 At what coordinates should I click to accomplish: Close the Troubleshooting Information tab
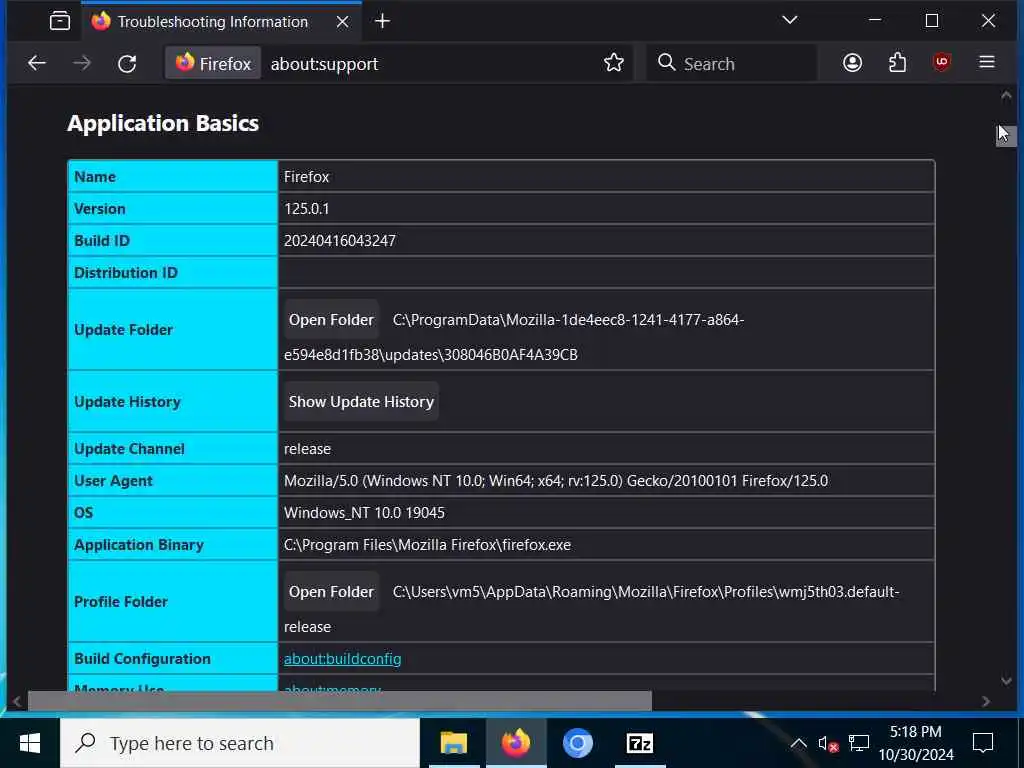click(x=342, y=22)
